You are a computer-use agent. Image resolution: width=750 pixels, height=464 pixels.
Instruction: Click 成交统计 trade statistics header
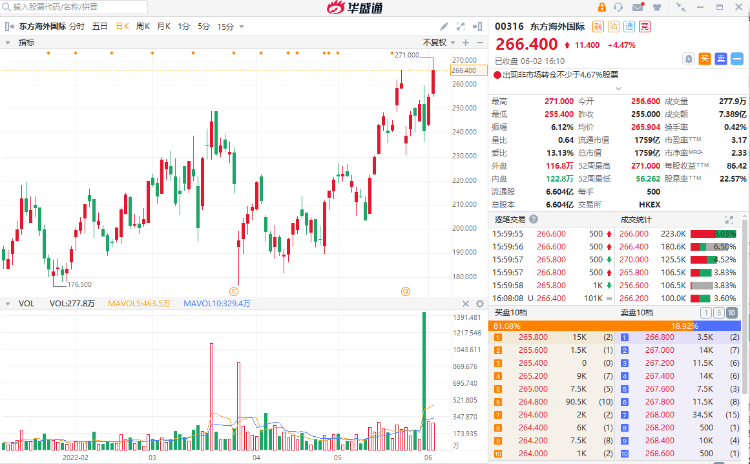[636, 220]
